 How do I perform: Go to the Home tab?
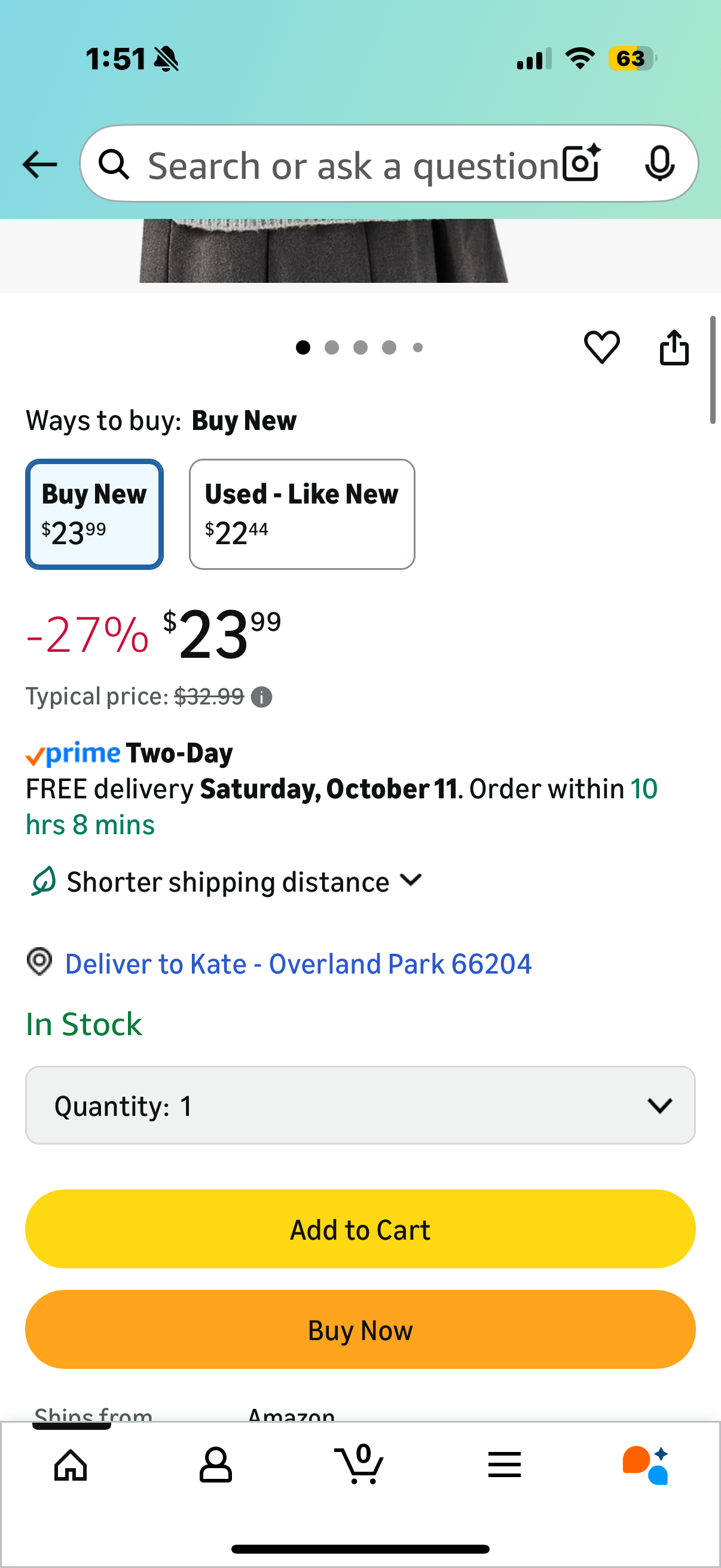click(71, 1465)
